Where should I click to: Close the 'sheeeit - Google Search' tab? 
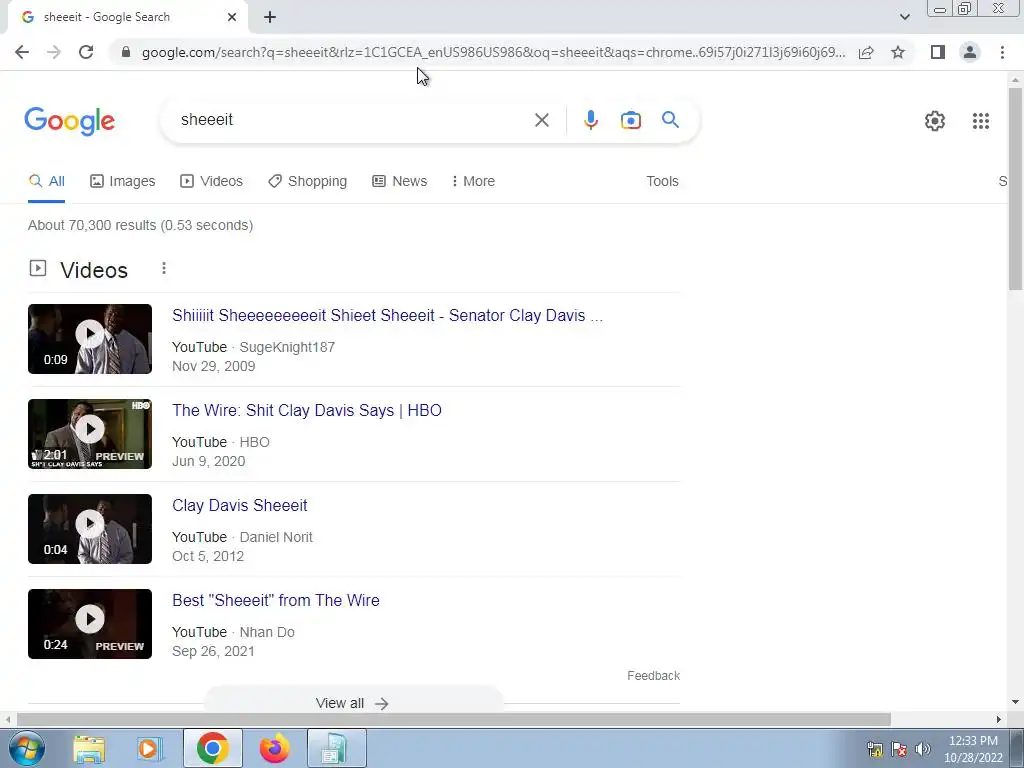click(x=232, y=17)
